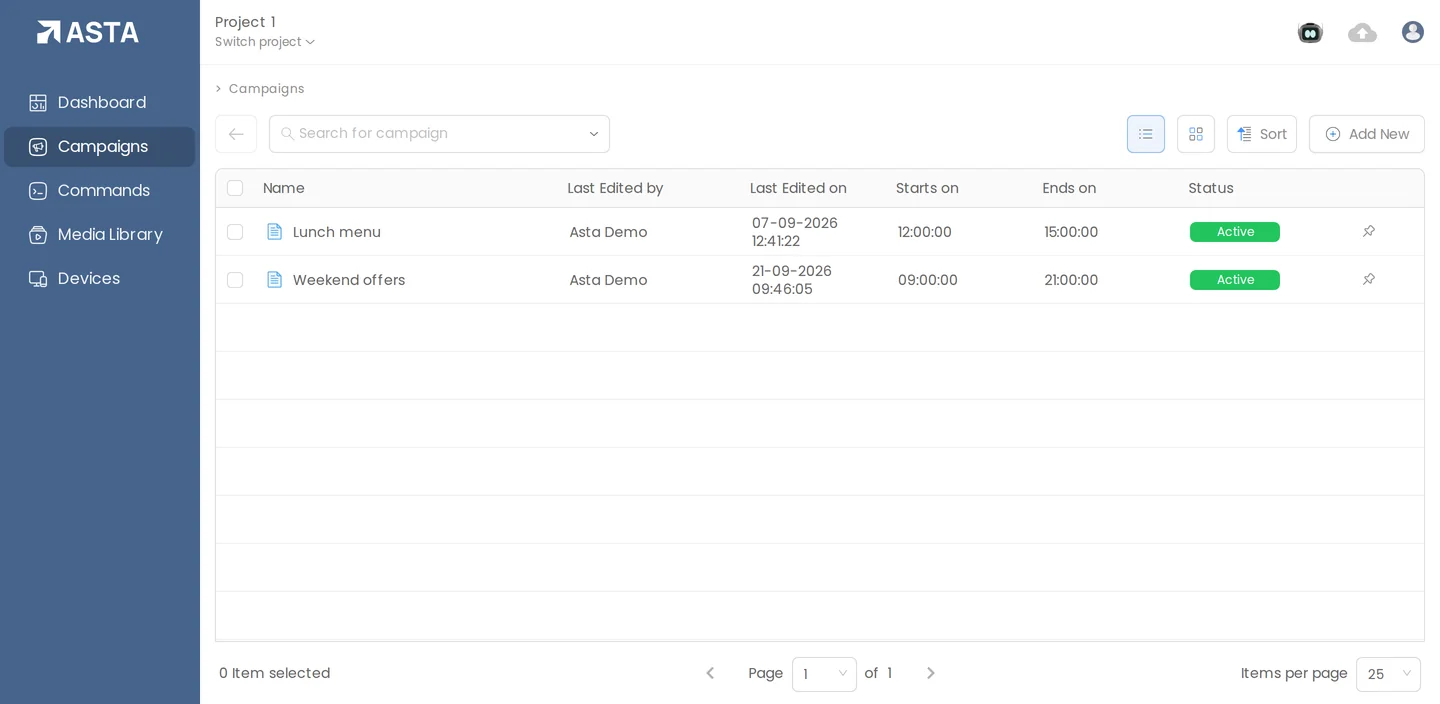Pin the Weekend offers campaign
This screenshot has width=1440, height=704.
(1369, 279)
